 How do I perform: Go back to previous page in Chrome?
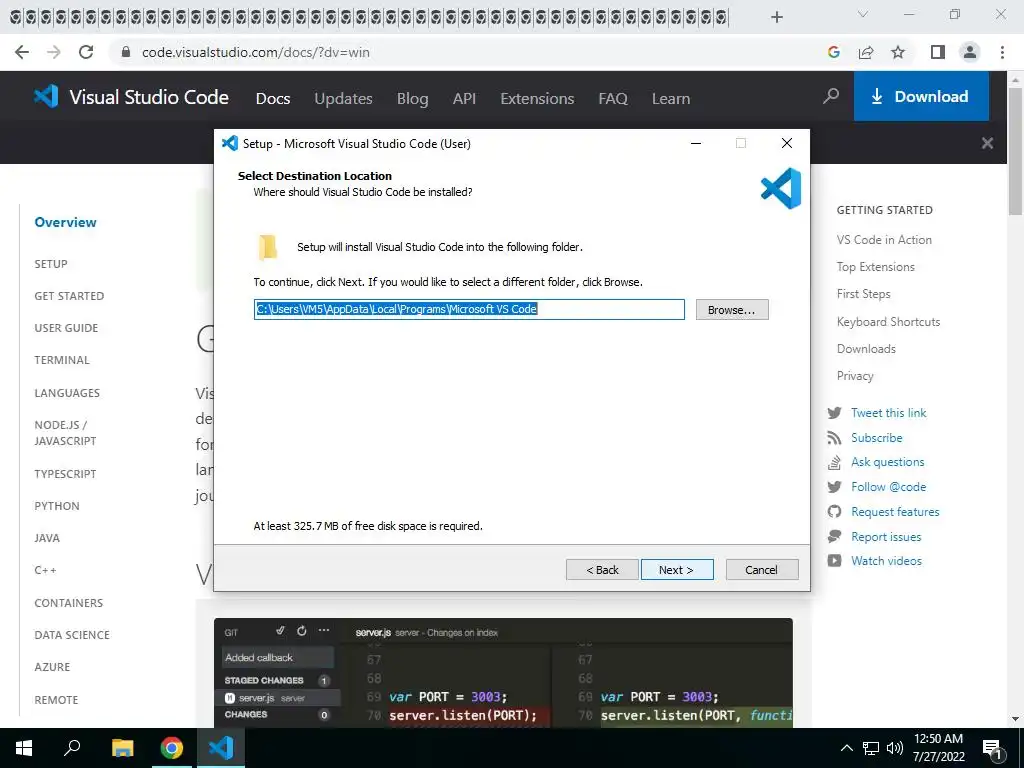[x=22, y=52]
